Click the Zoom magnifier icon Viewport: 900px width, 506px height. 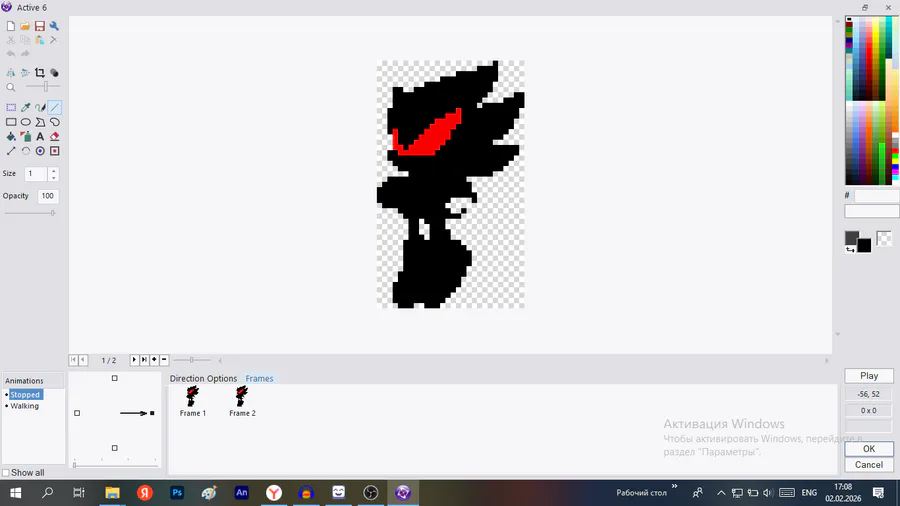[x=11, y=87]
